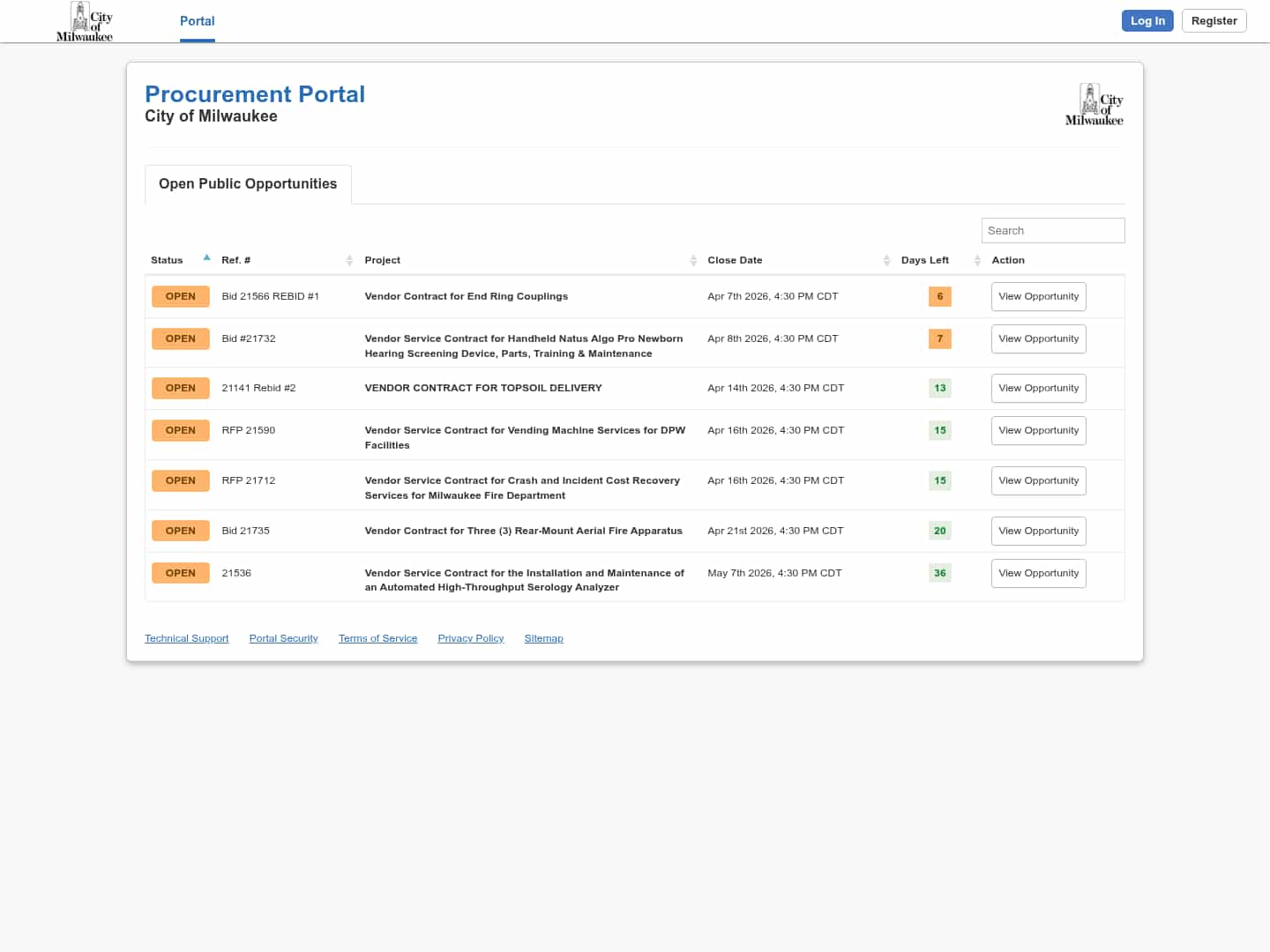Sort table by Close Date column

pos(886,260)
